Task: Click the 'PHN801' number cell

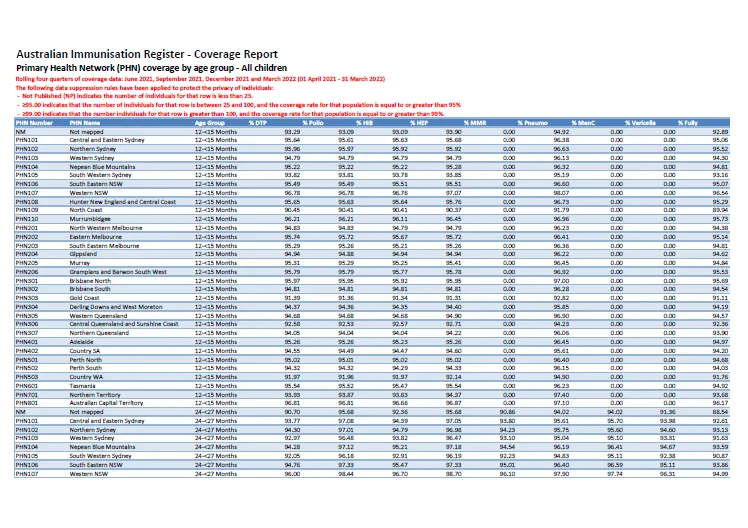Action: tap(27, 403)
